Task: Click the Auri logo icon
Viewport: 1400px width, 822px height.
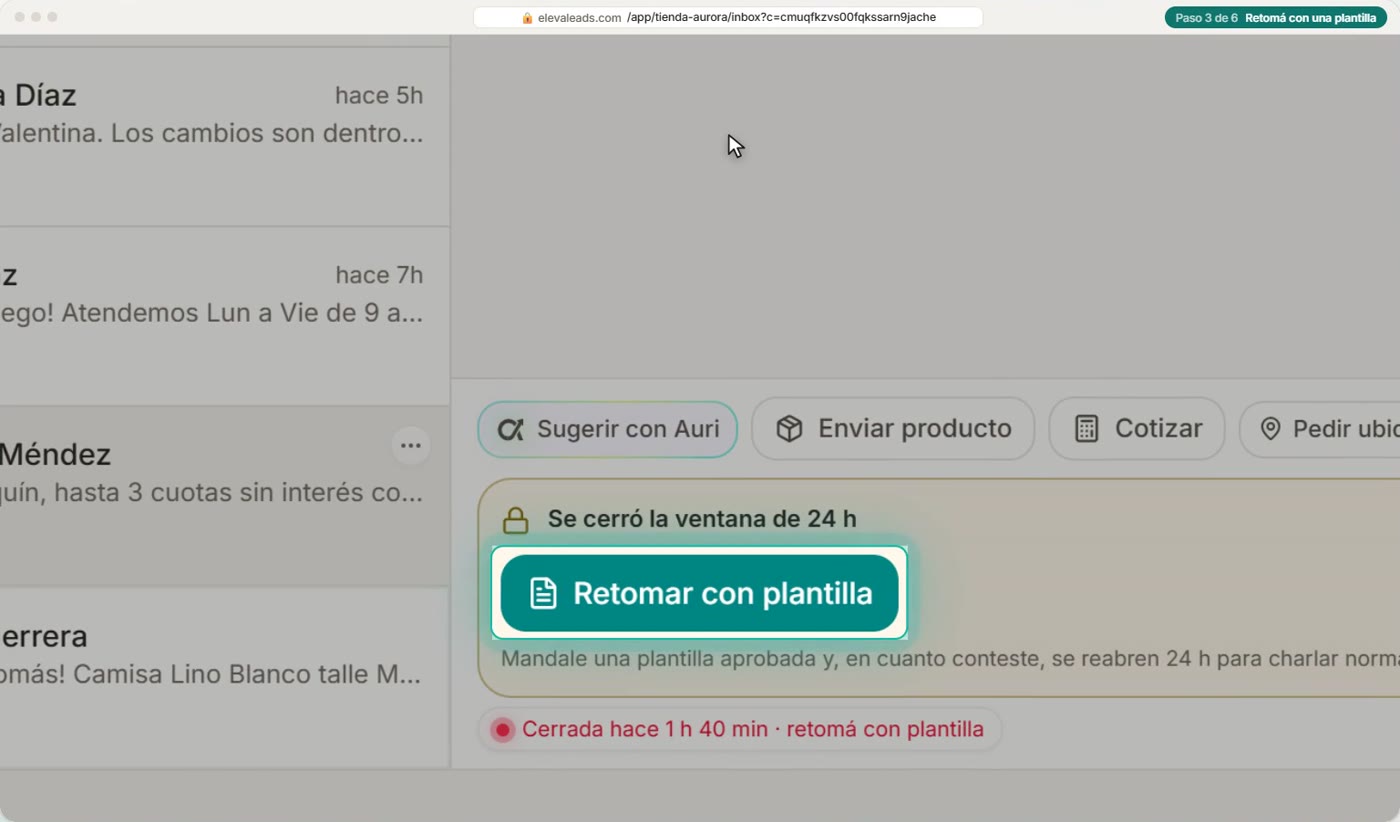Action: click(x=510, y=429)
